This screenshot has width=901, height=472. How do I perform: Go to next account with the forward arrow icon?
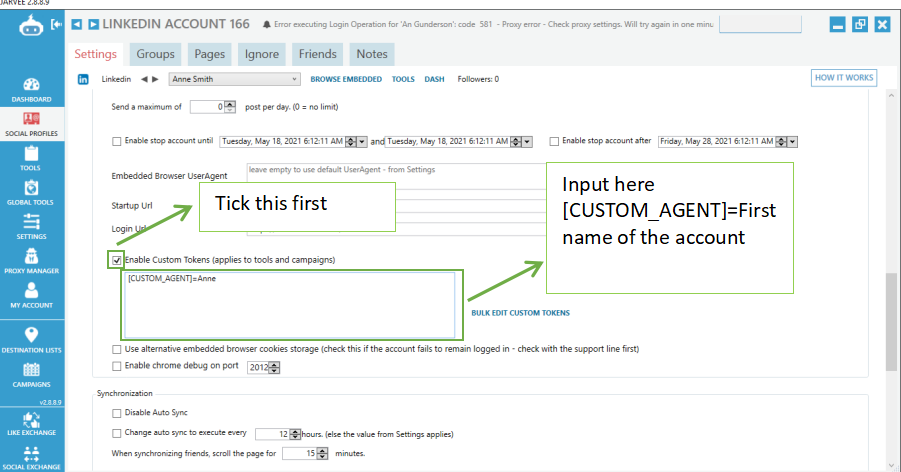pos(93,24)
